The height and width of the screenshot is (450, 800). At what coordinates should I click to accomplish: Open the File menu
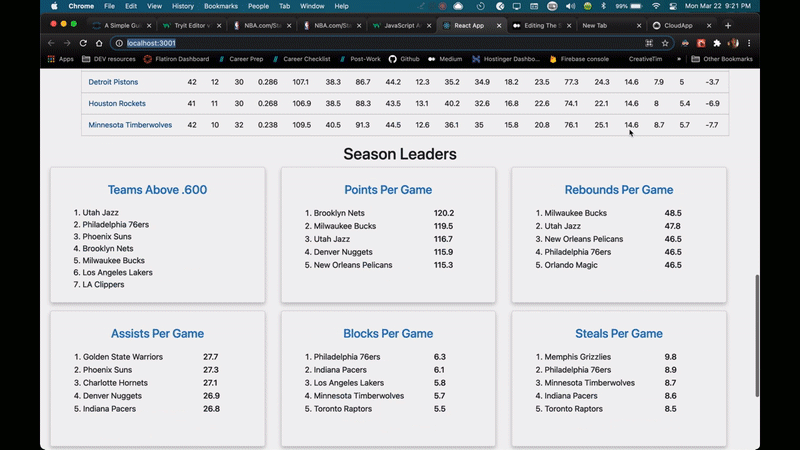click(109, 6)
